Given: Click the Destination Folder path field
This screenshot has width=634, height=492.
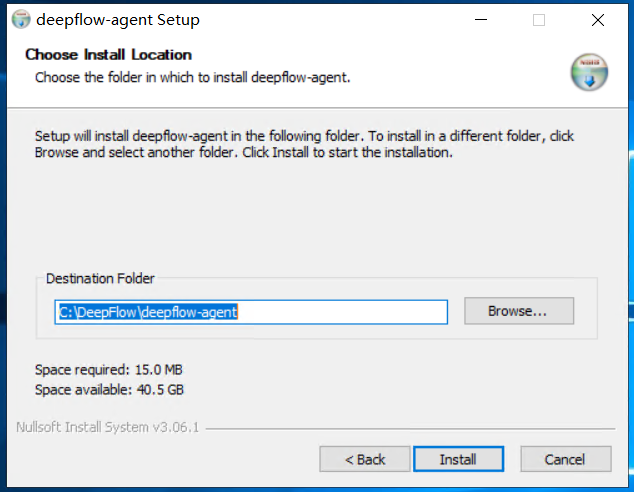Looking at the screenshot, I should tap(250, 311).
